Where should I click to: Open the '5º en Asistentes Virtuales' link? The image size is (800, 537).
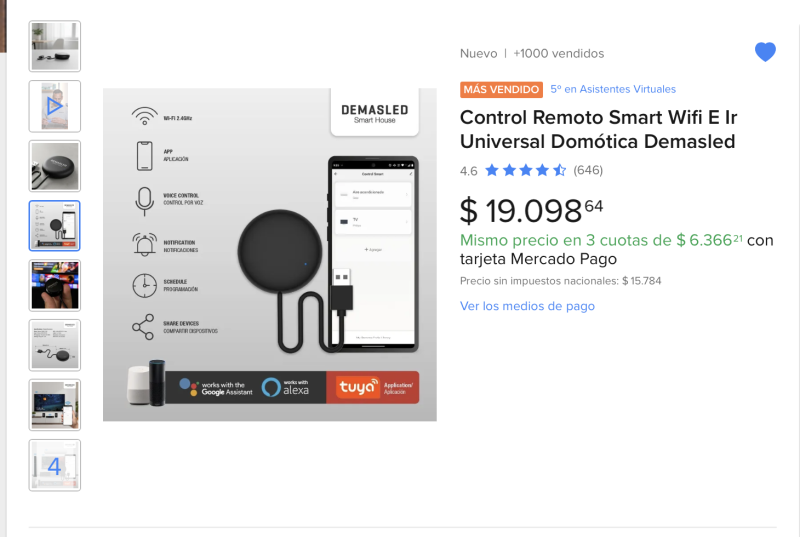[613, 89]
